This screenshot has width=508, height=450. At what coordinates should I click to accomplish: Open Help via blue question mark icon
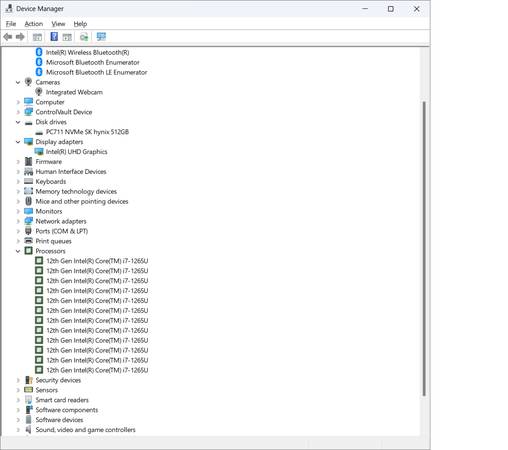54,37
